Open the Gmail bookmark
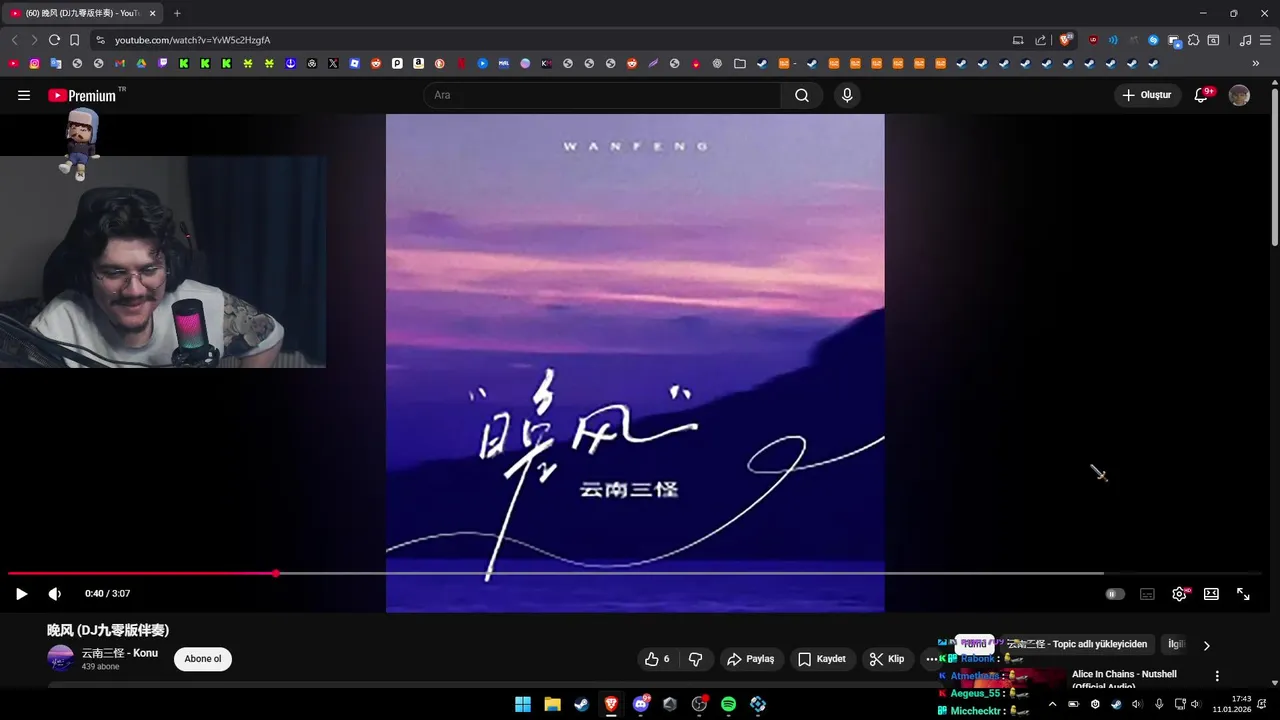The width and height of the screenshot is (1280, 720). point(120,63)
